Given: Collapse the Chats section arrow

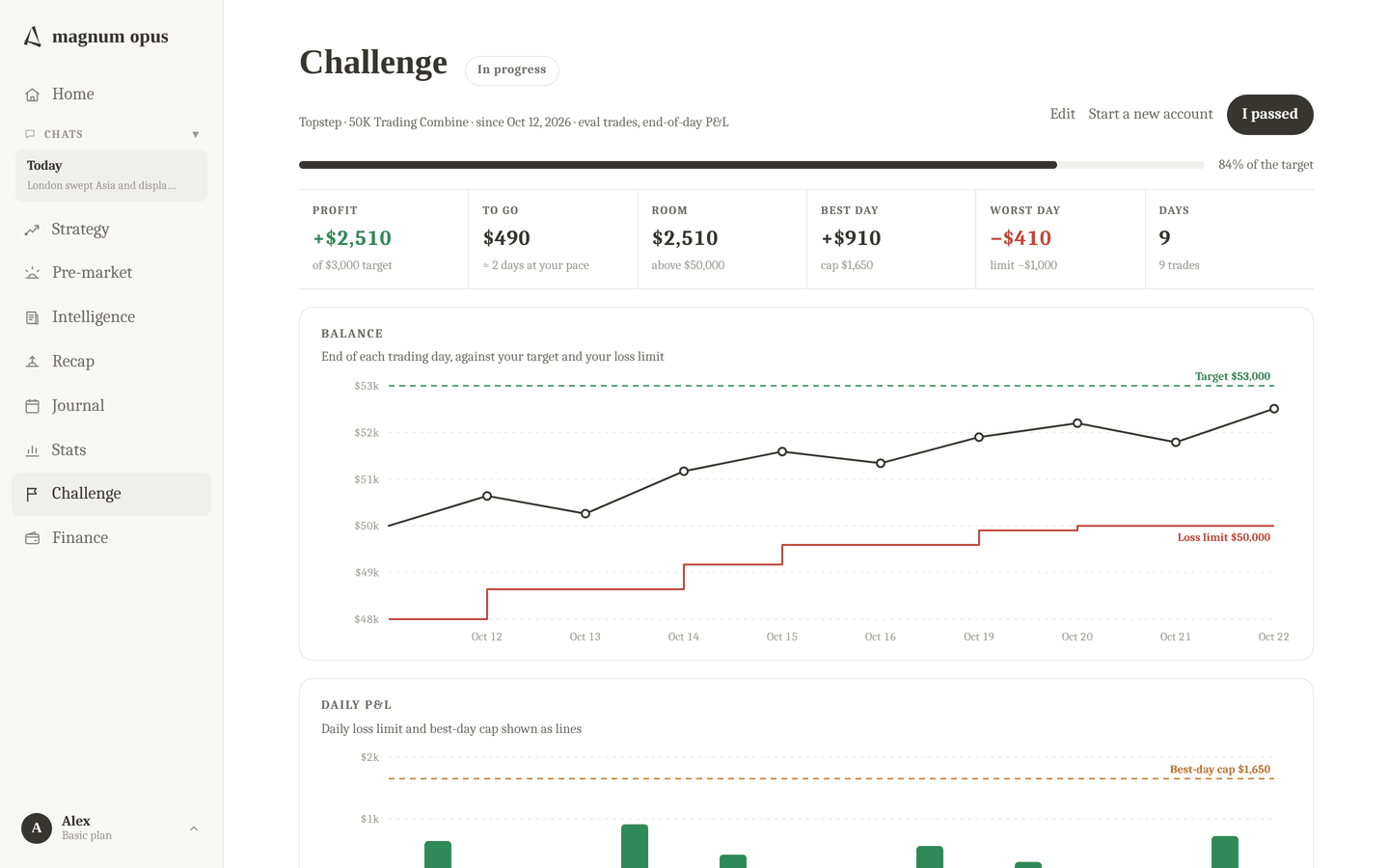Looking at the screenshot, I should pos(195,134).
